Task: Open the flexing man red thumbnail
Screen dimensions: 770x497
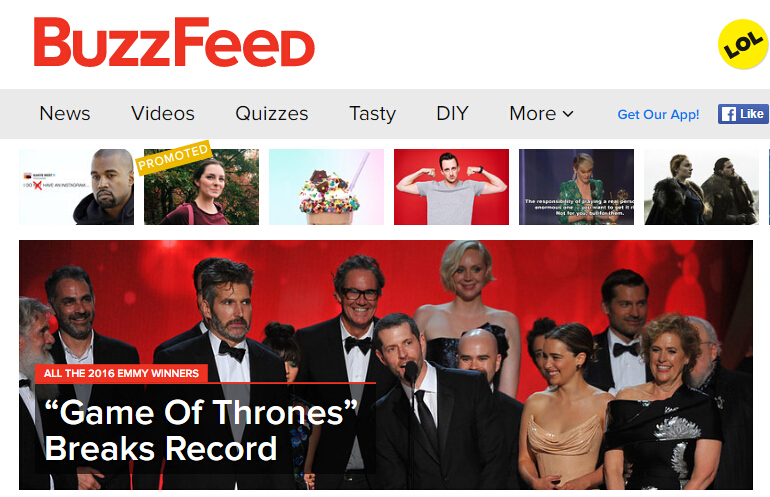Action: point(451,187)
